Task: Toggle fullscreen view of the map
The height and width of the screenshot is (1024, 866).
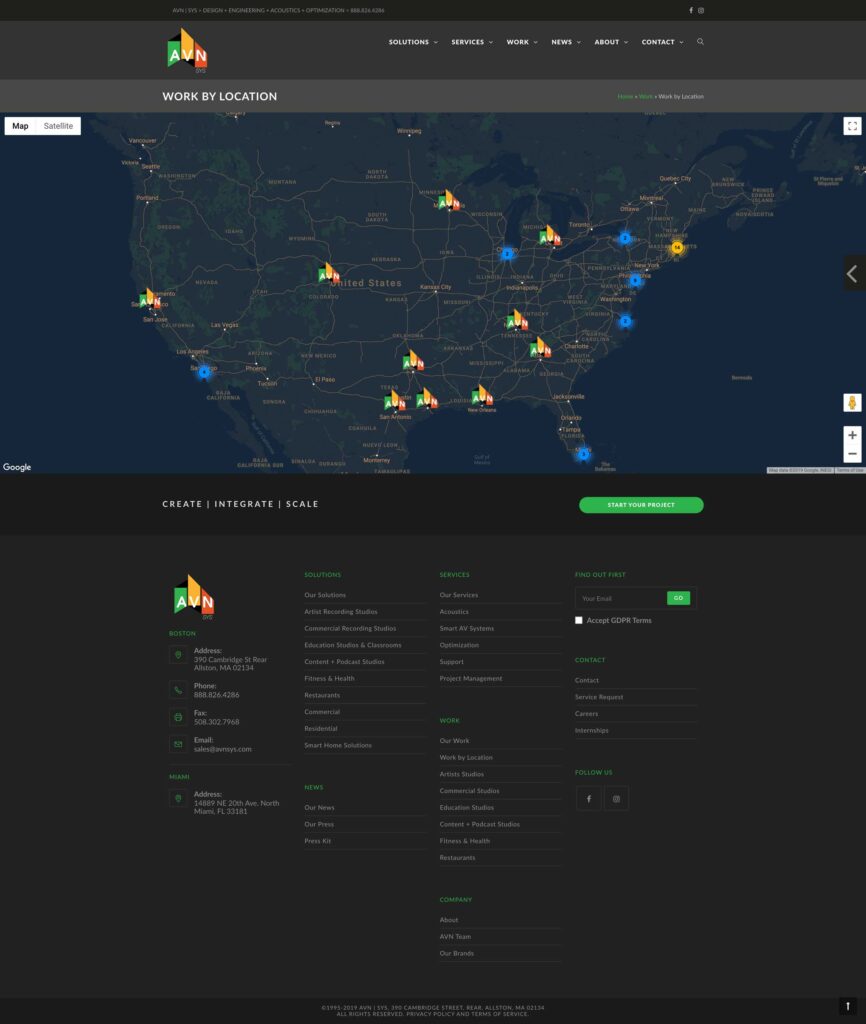Action: click(852, 126)
